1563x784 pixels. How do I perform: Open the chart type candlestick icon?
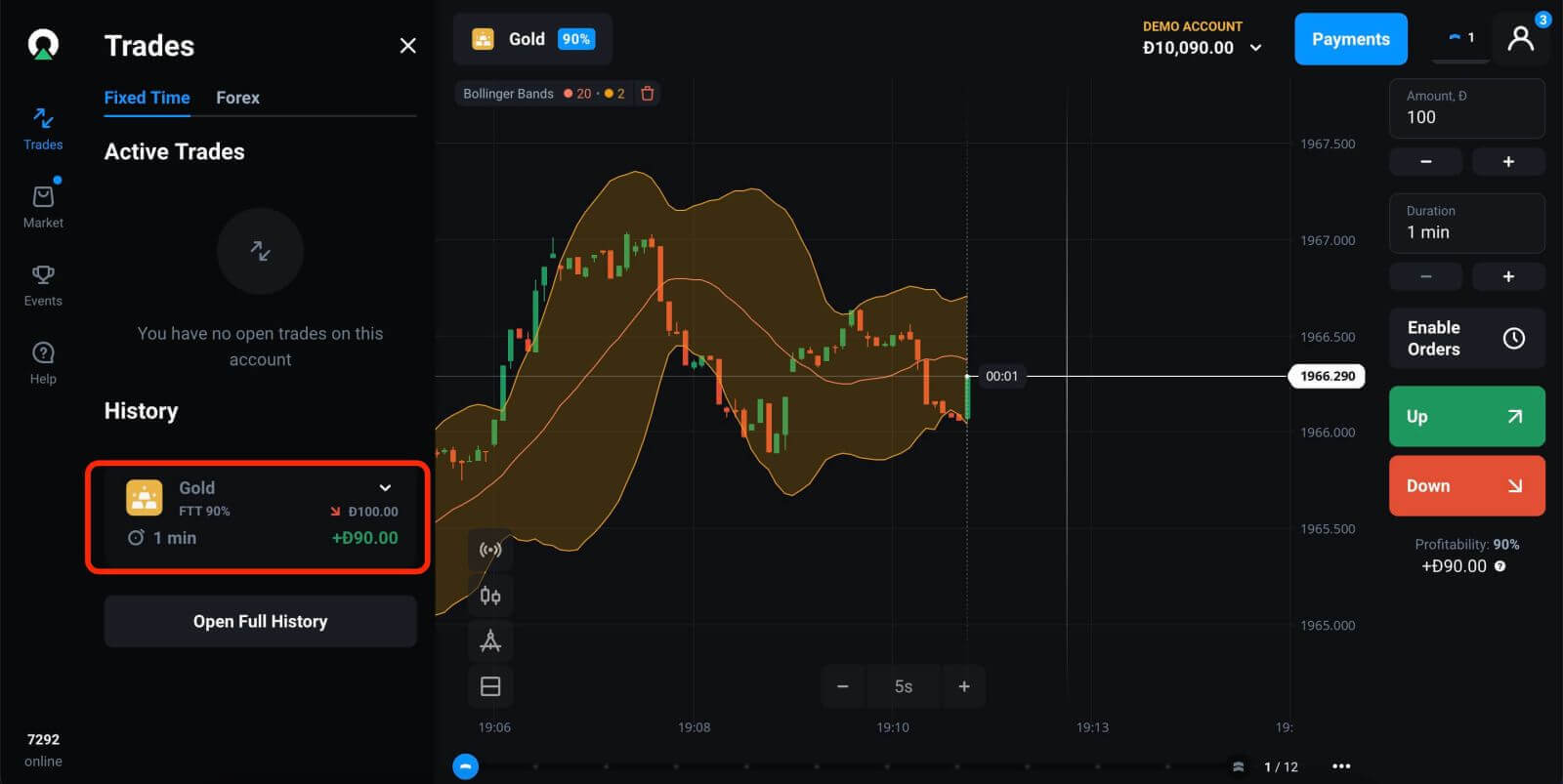490,596
